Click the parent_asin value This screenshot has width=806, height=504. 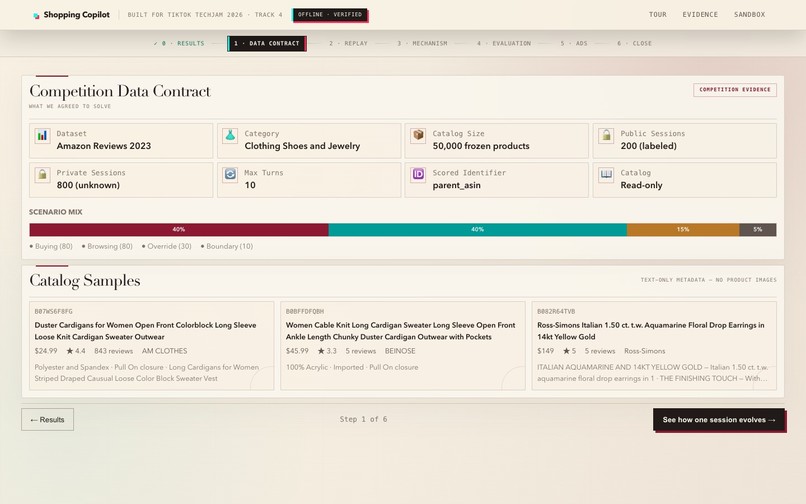(456, 186)
